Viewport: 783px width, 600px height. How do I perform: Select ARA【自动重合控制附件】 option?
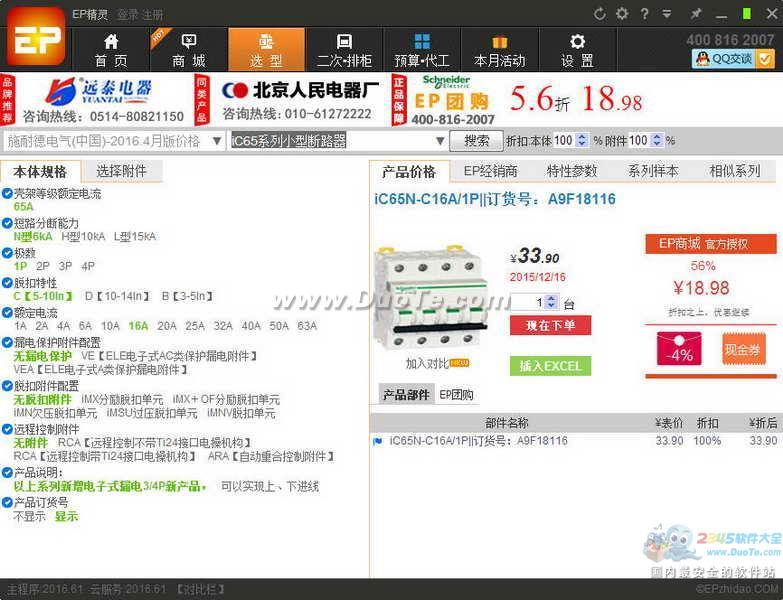(x=271, y=456)
